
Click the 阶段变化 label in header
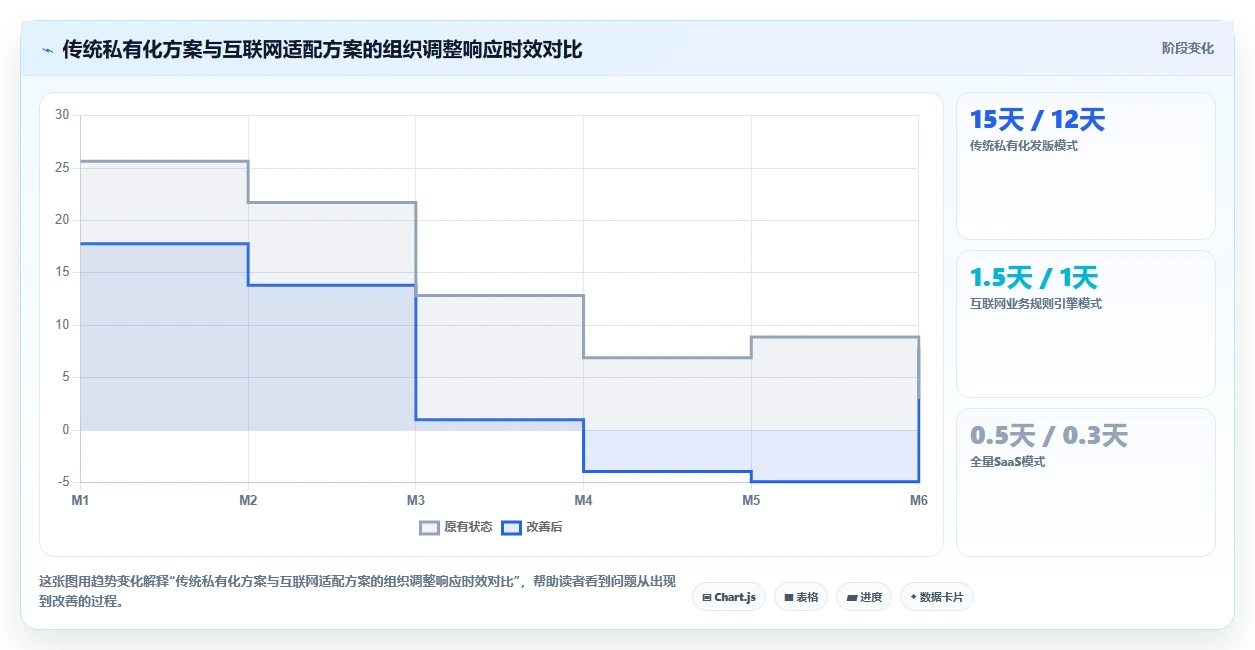coord(1188,48)
